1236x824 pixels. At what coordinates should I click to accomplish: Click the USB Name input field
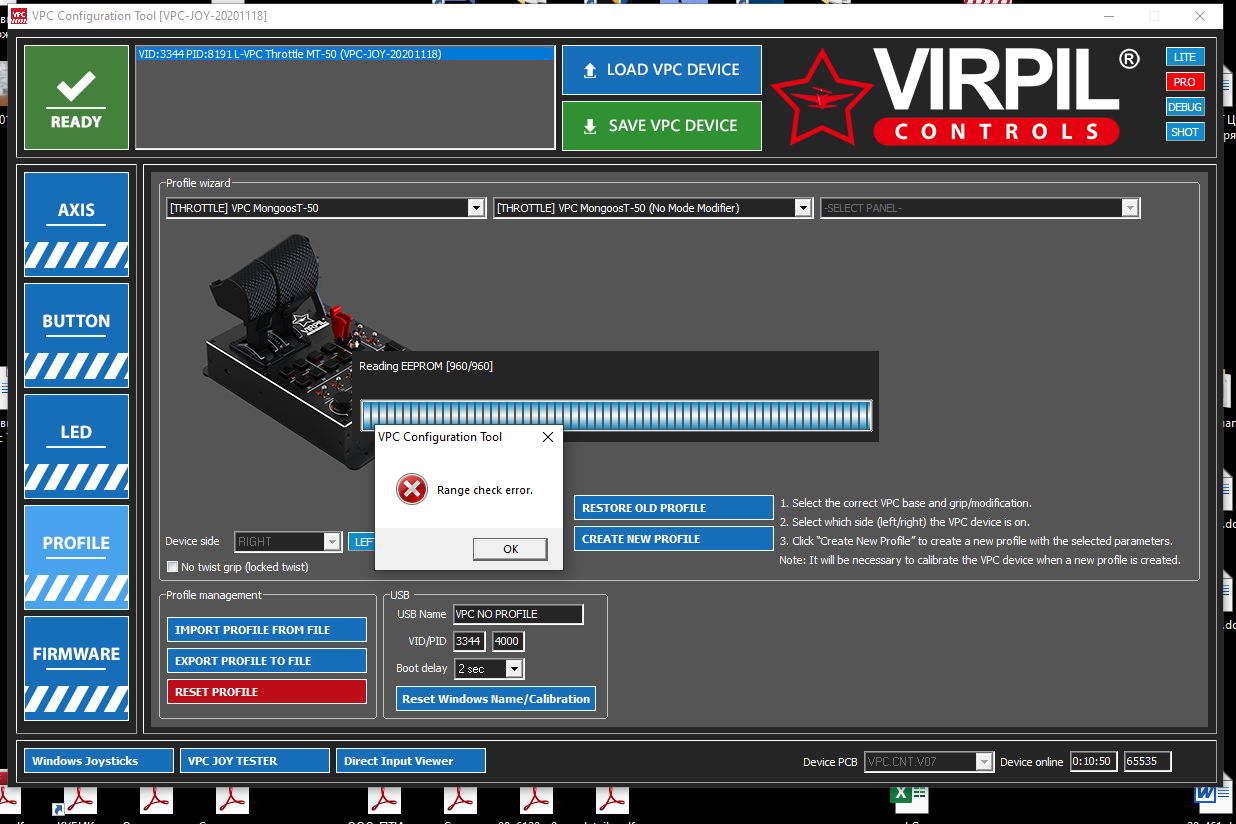click(517, 614)
